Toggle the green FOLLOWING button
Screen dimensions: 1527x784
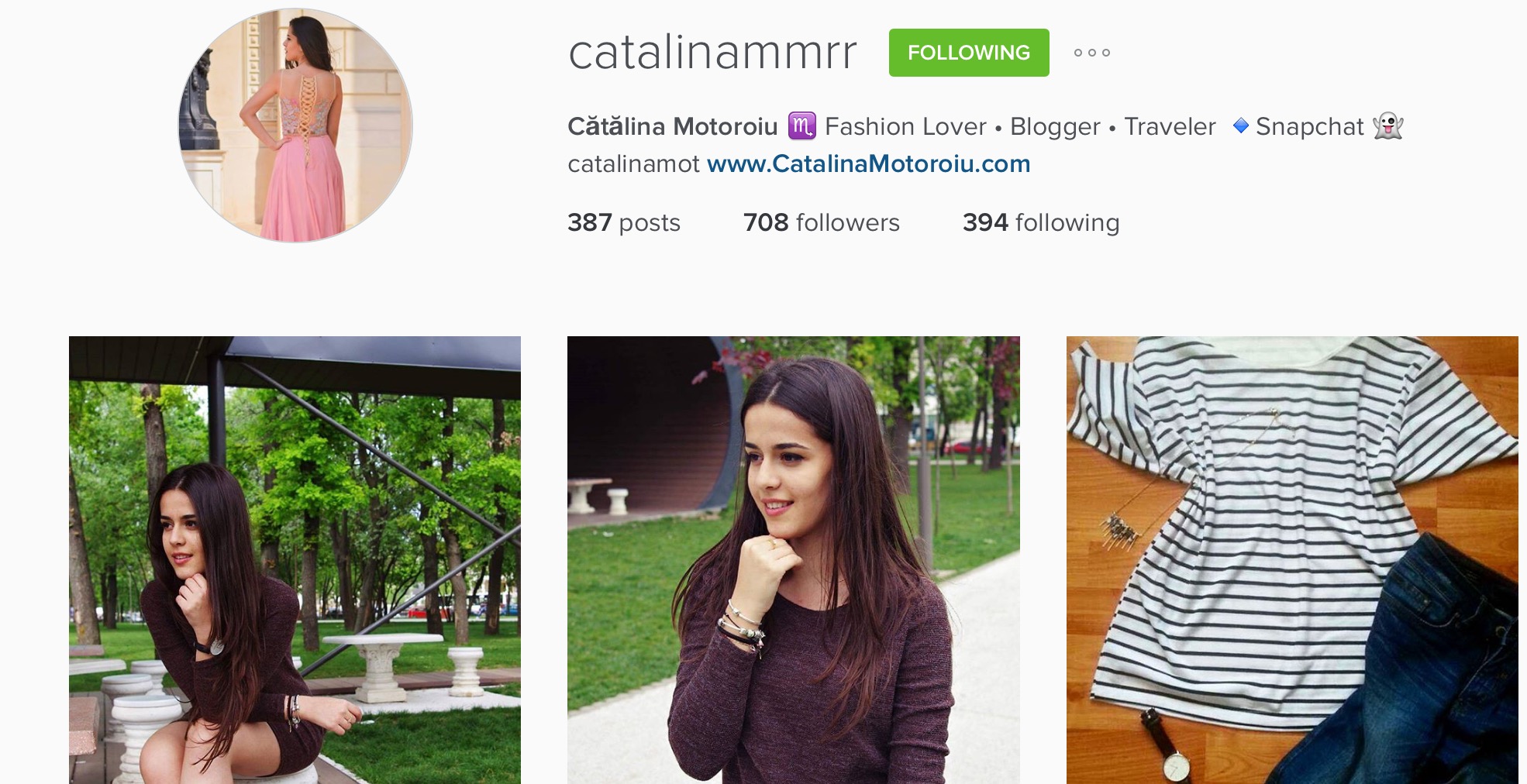969,53
